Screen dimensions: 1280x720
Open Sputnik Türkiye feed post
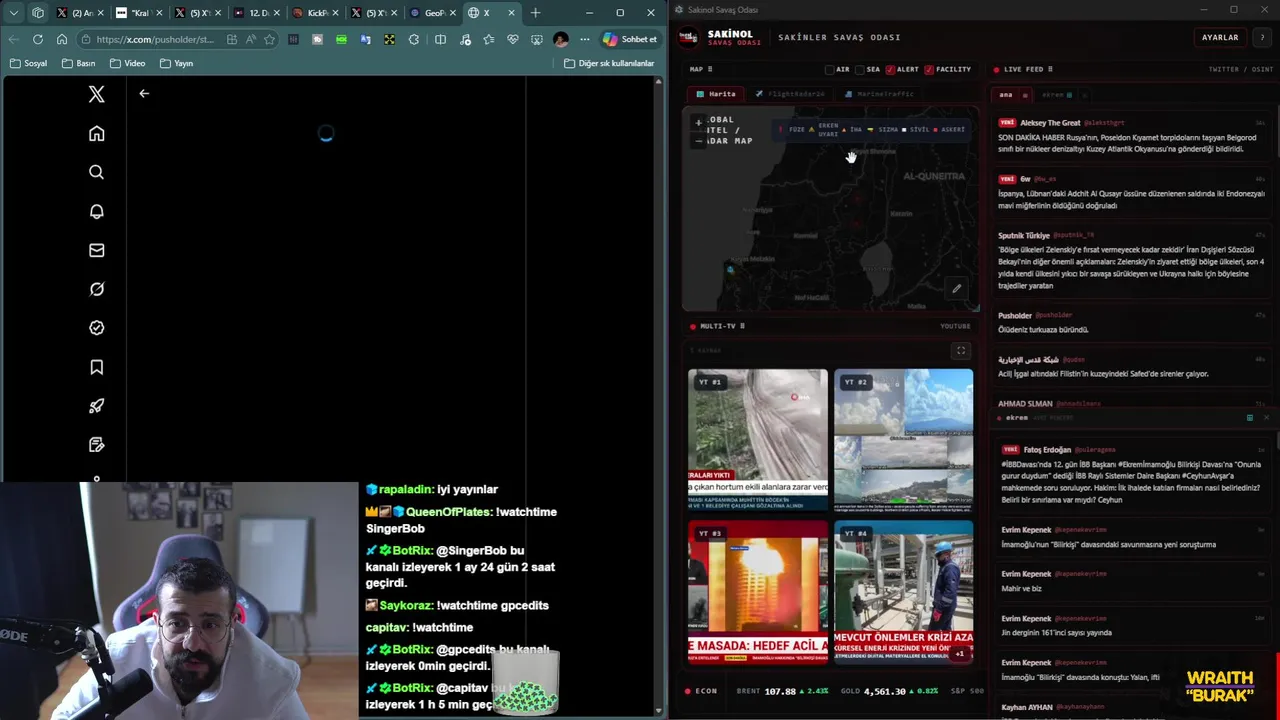1130,261
